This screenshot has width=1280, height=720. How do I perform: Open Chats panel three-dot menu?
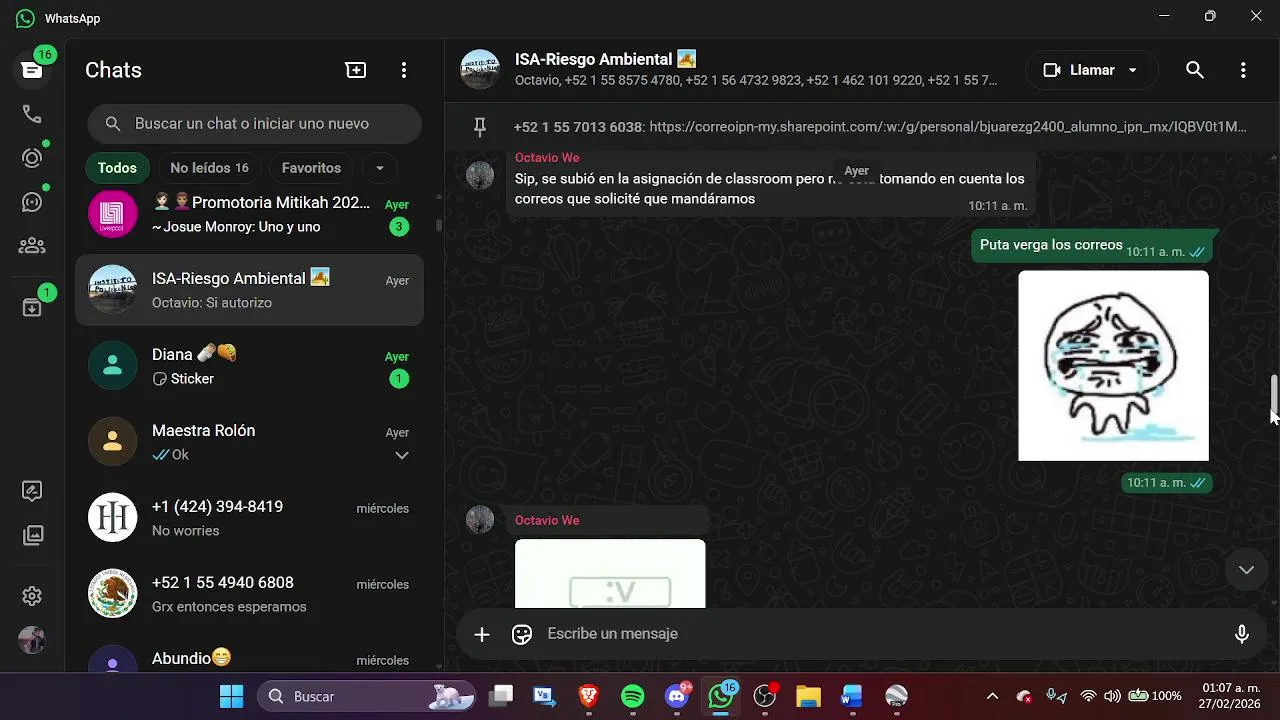(x=404, y=70)
